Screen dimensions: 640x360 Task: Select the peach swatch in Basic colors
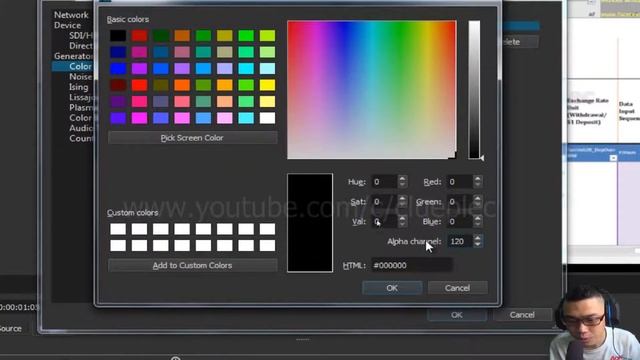tap(224, 101)
